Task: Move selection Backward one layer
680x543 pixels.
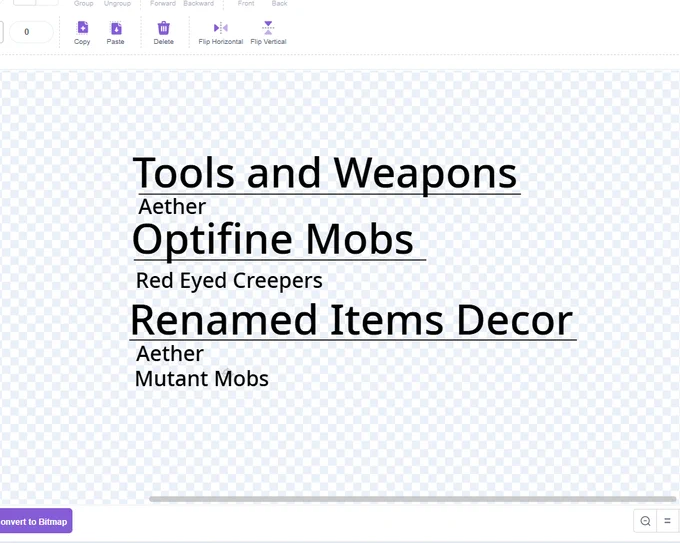Action: pyautogui.click(x=199, y=3)
